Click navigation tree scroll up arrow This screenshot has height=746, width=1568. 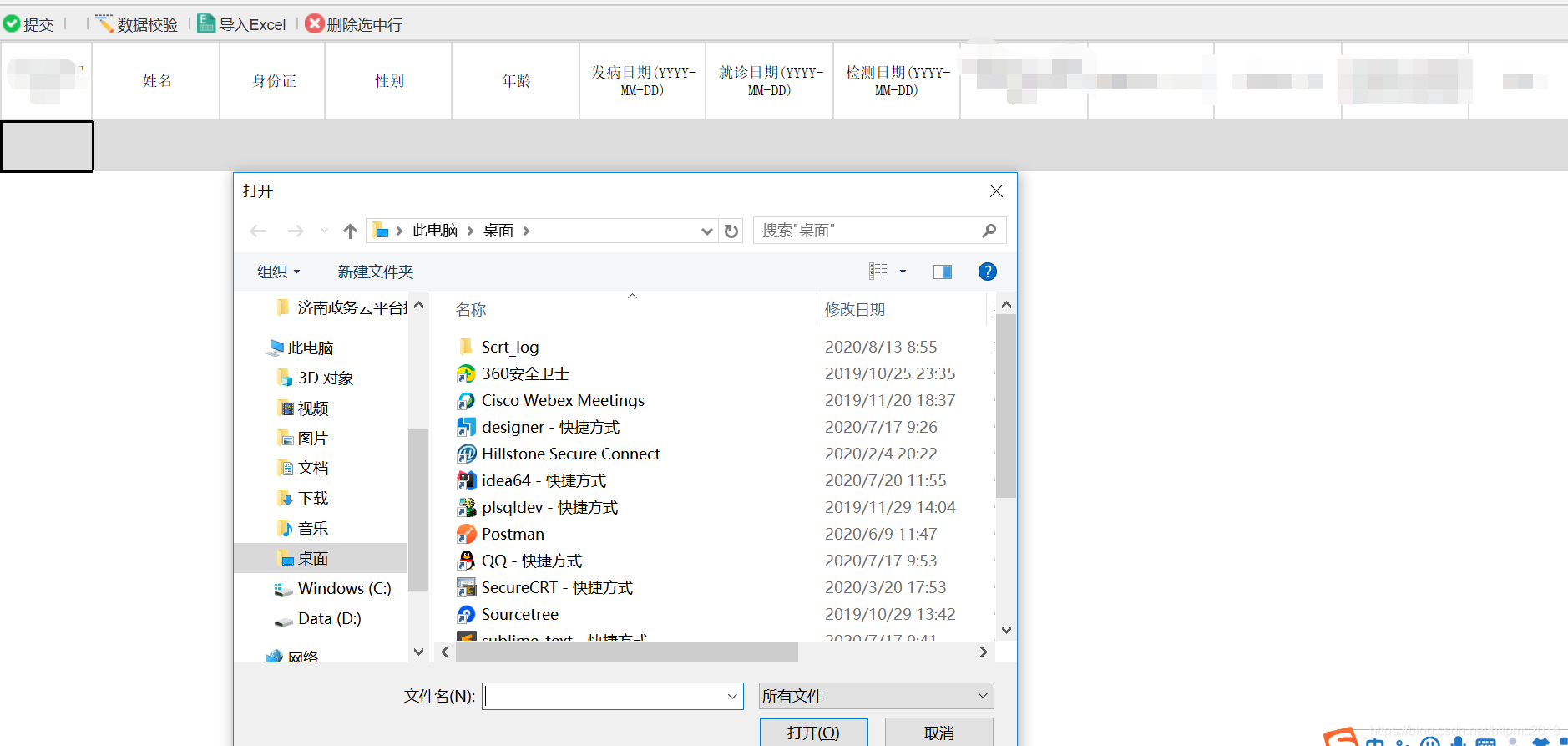pos(419,305)
